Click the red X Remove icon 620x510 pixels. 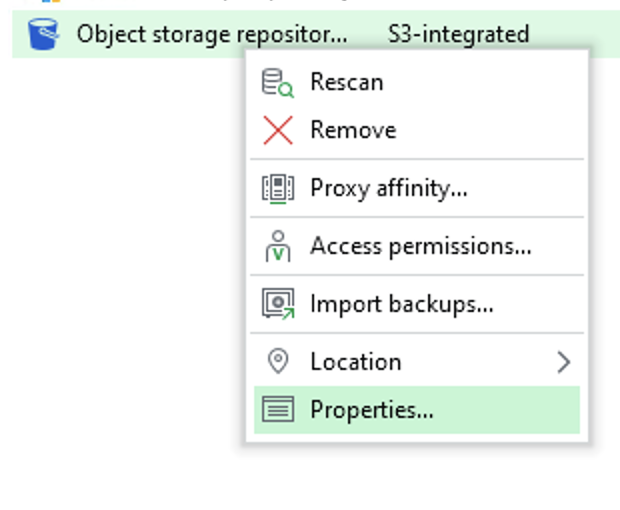278,130
